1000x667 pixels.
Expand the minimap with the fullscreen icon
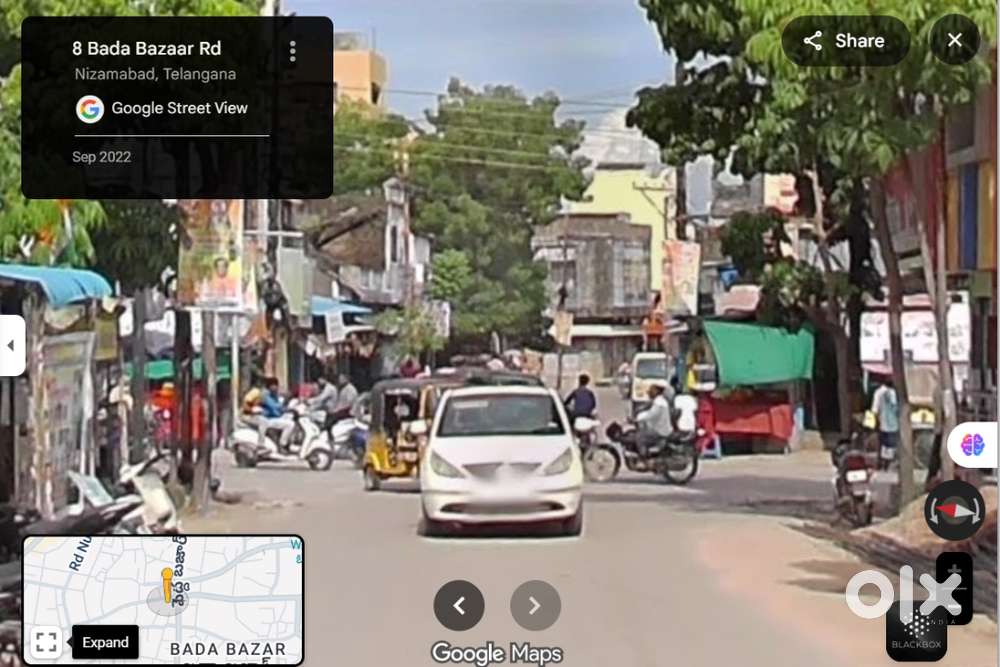[45, 641]
